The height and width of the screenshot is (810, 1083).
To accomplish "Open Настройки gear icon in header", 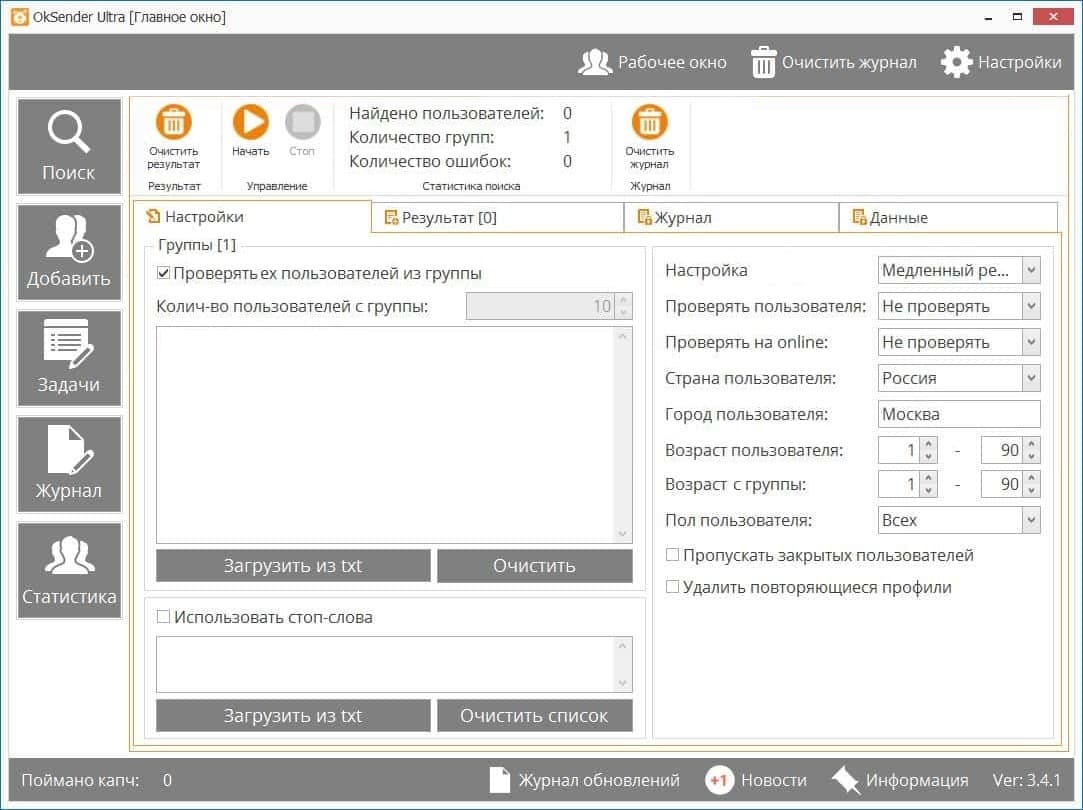I will [957, 62].
